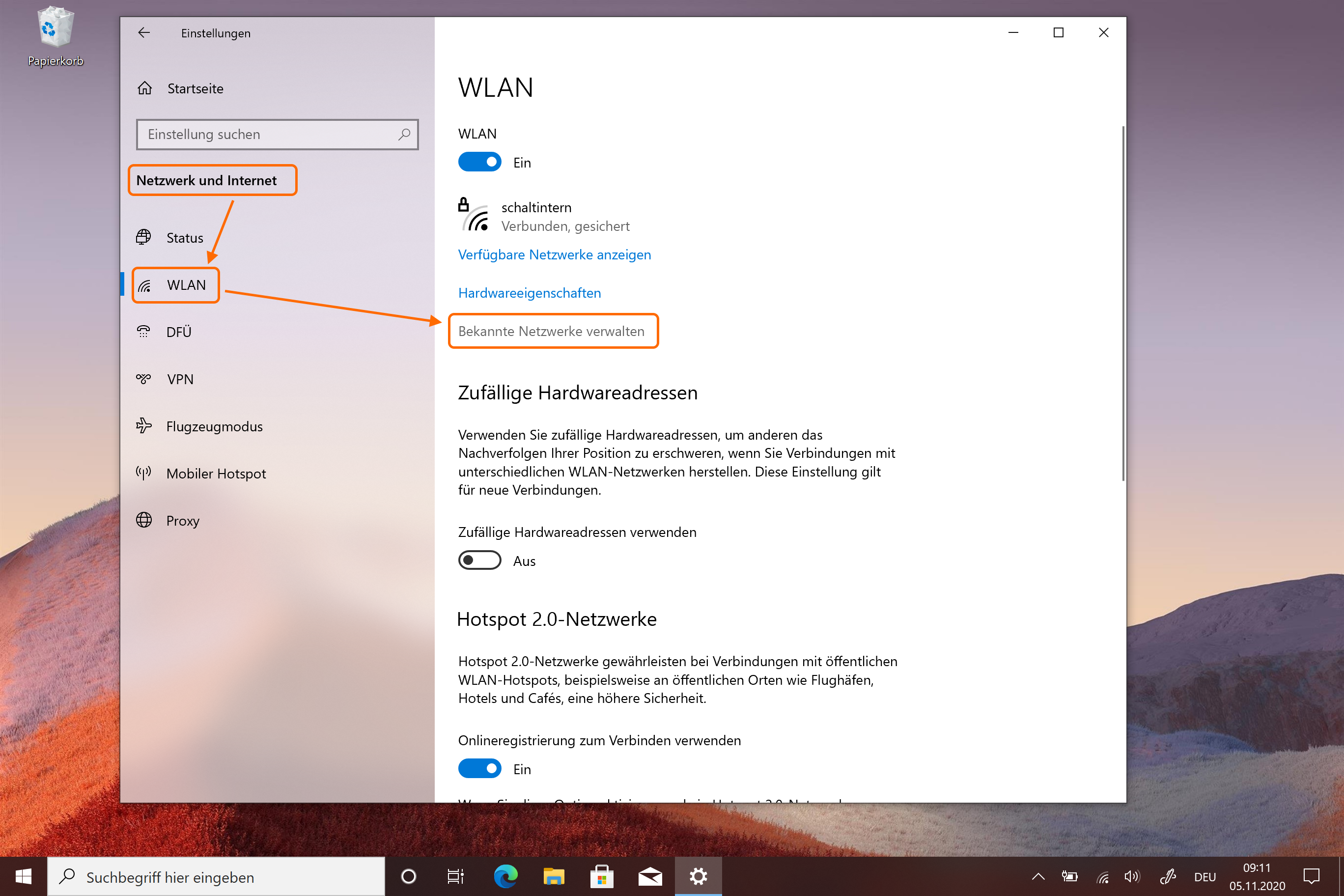Show hidden system tray icons chevron
This screenshot has width=1344, height=896.
[1038, 876]
